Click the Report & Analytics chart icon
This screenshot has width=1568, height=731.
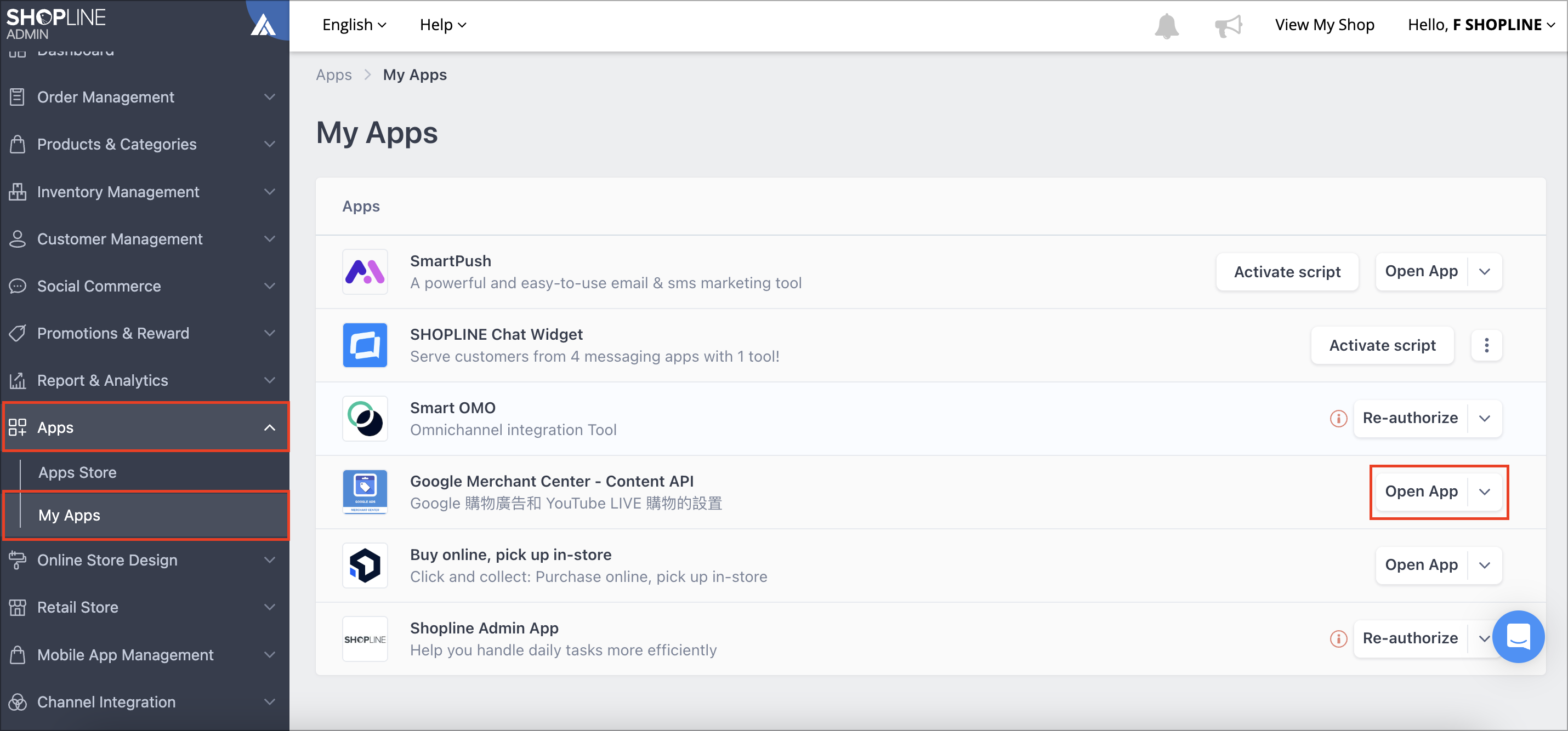click(x=18, y=381)
